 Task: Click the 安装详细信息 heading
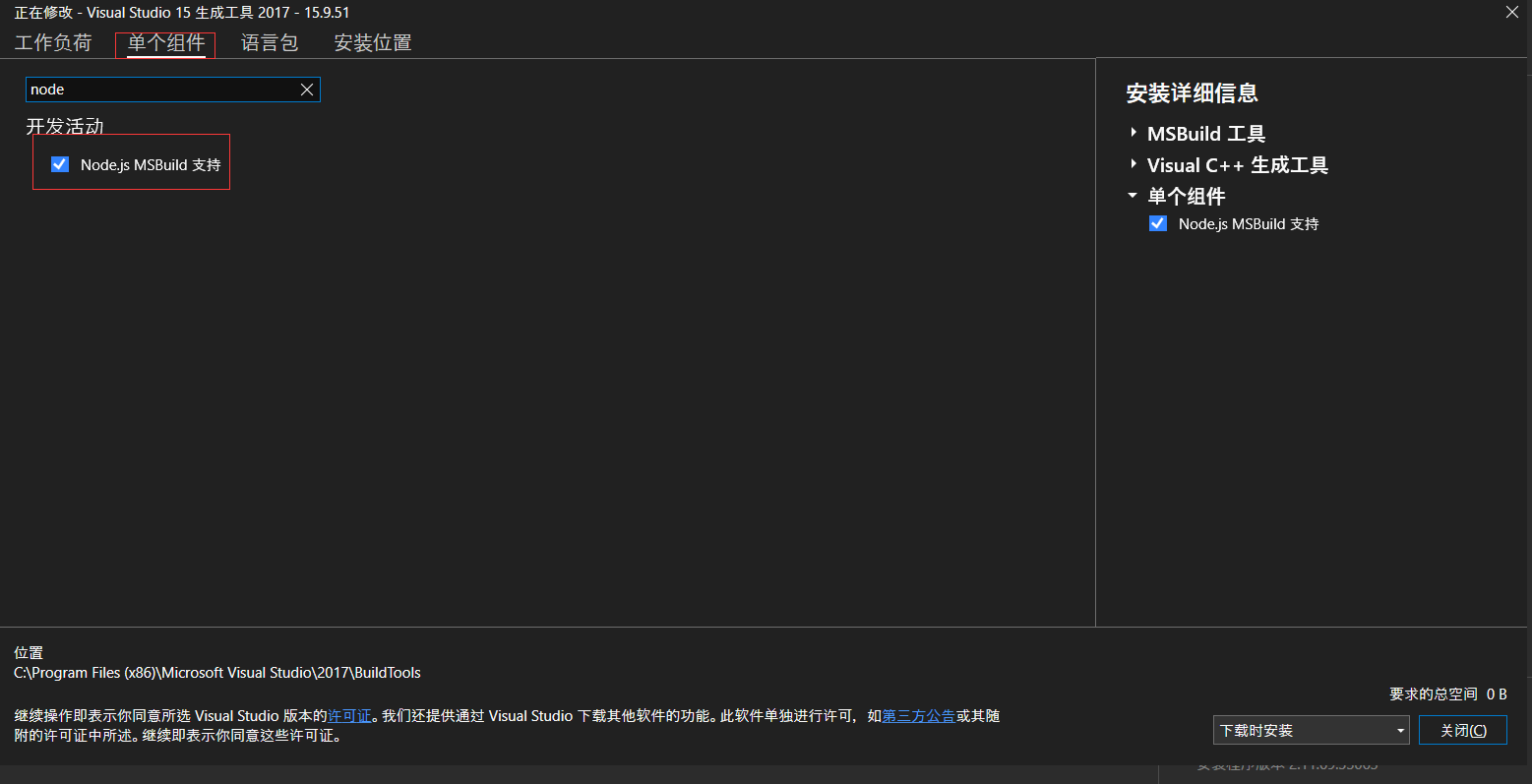click(x=1192, y=93)
